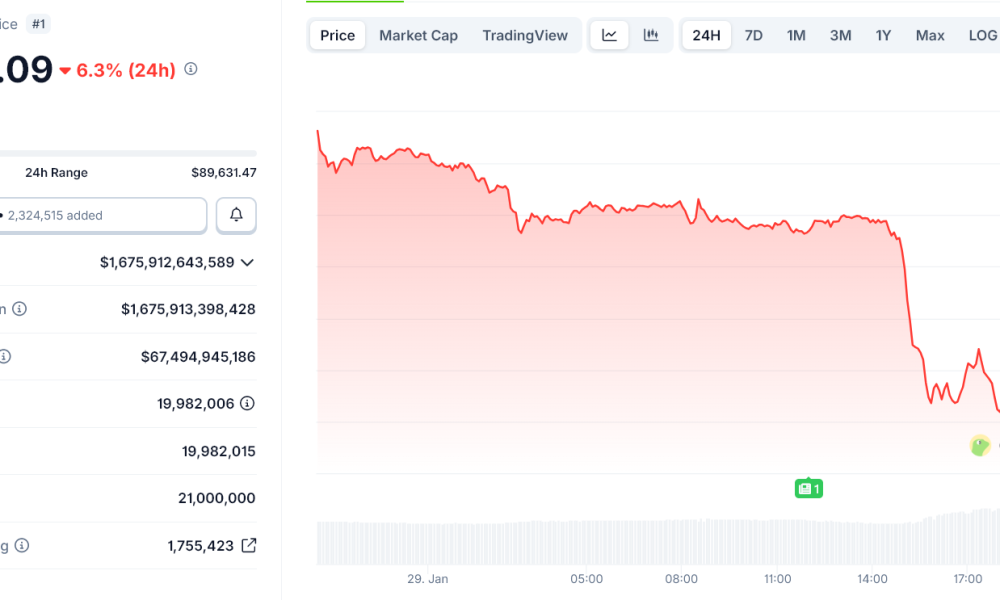This screenshot has width=1000, height=600.
Task: Click info icon next to the 6.3% change
Action: click(190, 70)
